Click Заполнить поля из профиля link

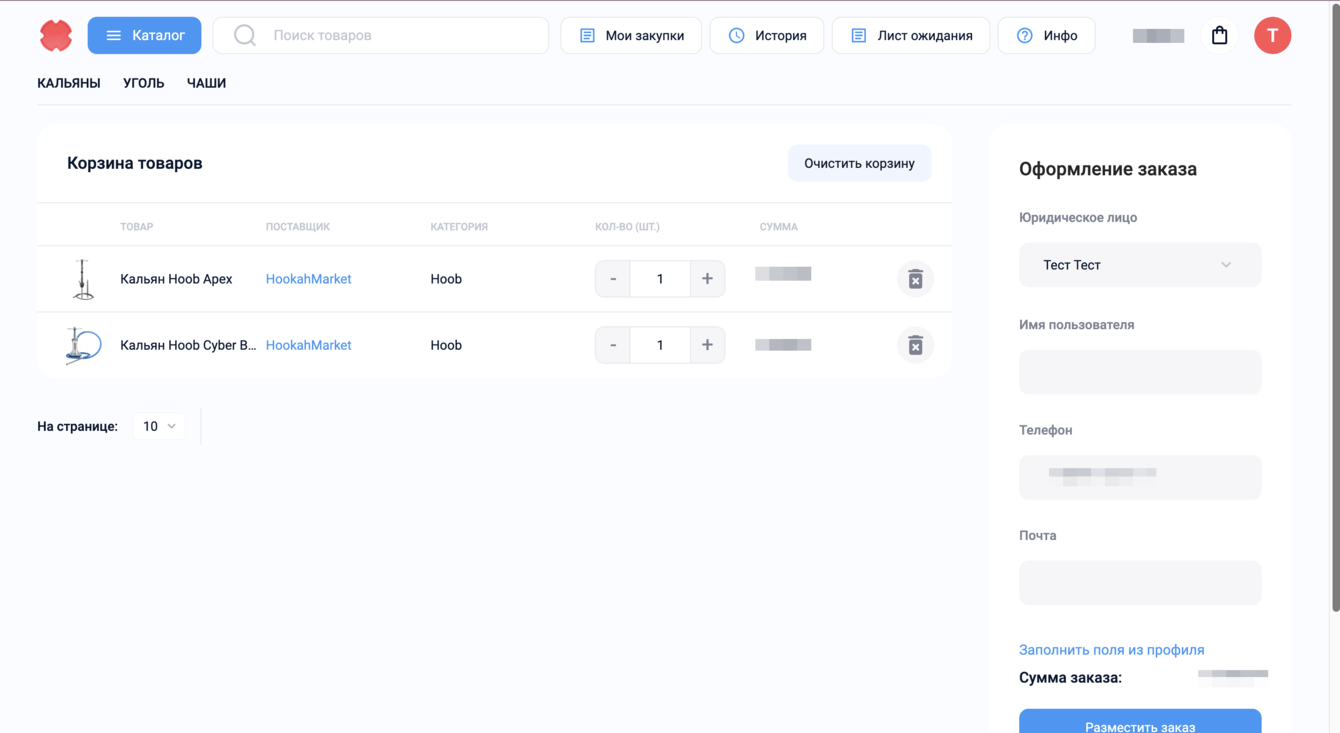(1111, 650)
